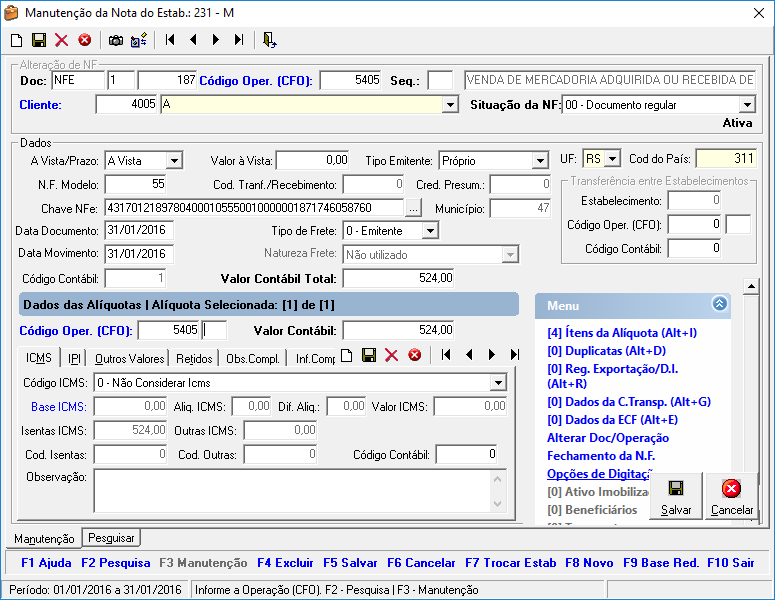Click the floppy disk save icon in top toolbar

(x=39, y=40)
